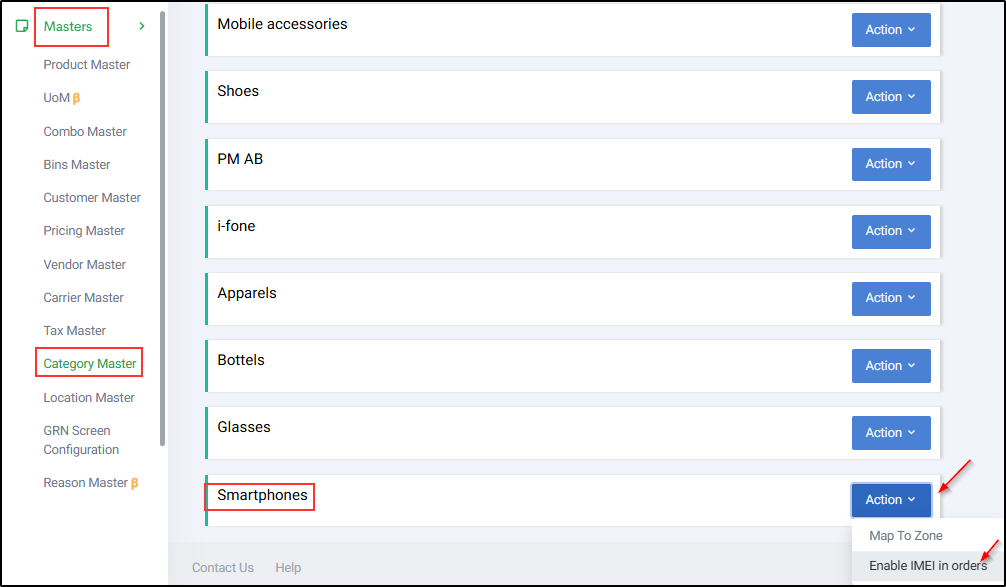Image resolution: width=1006 pixels, height=587 pixels.
Task: Click the Masters notepad icon
Action: click(x=22, y=26)
